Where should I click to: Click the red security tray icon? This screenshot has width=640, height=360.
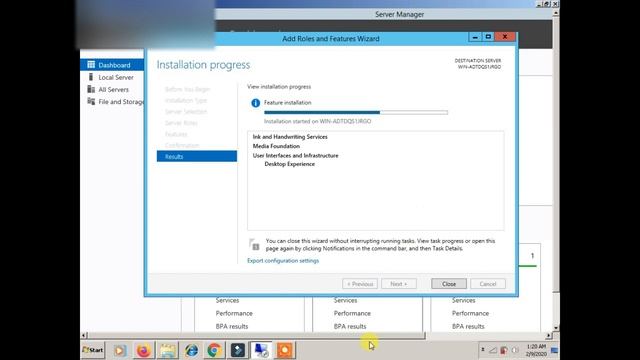[x=504, y=350]
